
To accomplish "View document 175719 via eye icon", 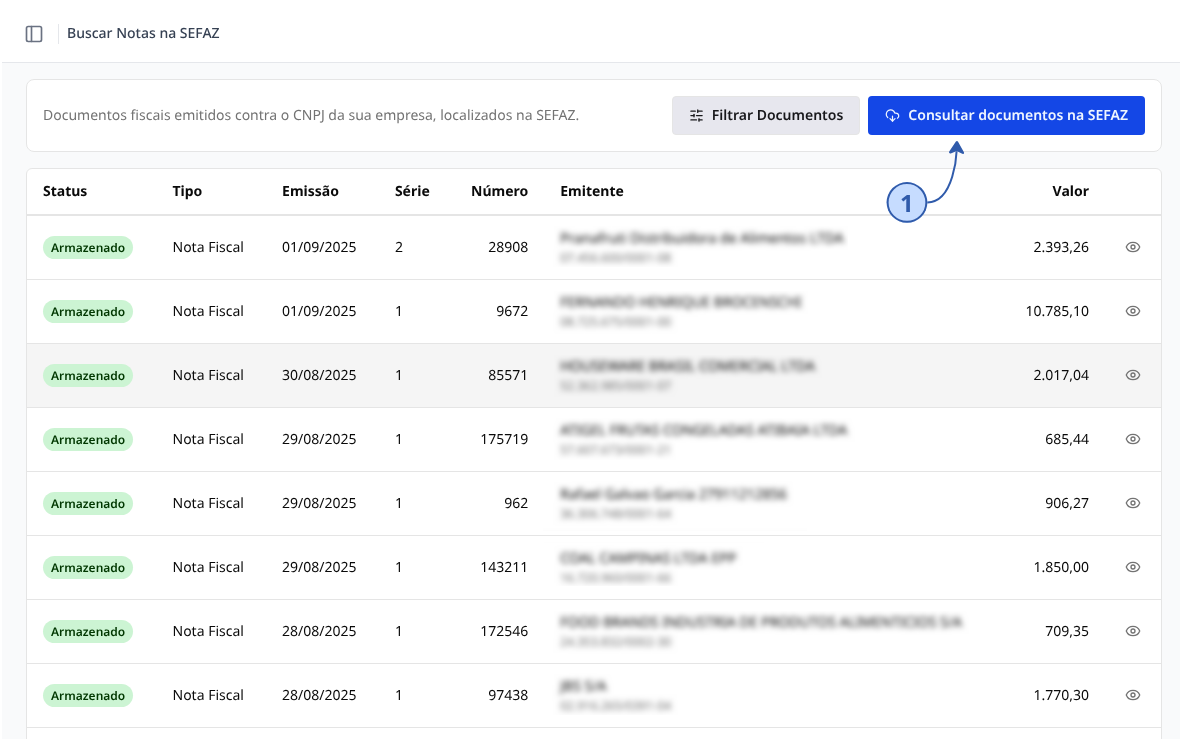I will [x=1133, y=439].
